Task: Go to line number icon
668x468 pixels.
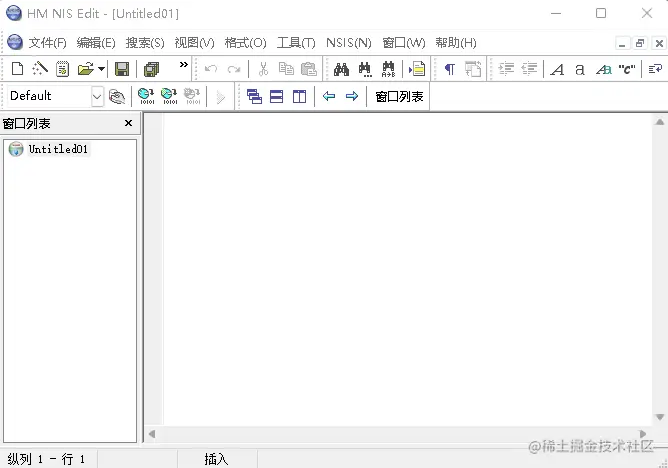Action: [x=417, y=69]
